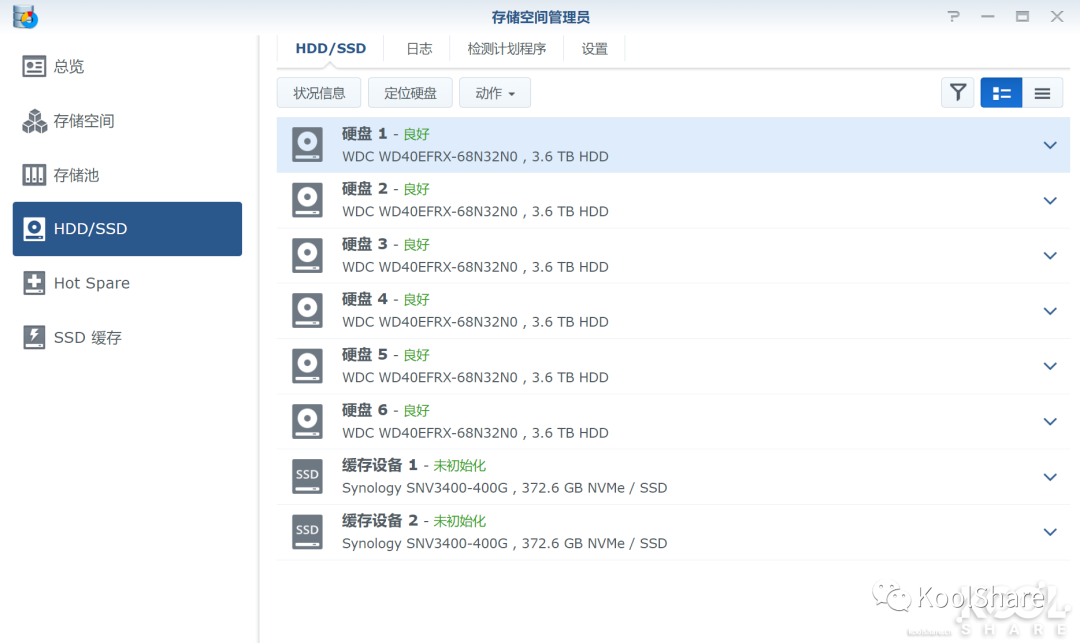Switch to detailed list view icon

[x=1001, y=93]
